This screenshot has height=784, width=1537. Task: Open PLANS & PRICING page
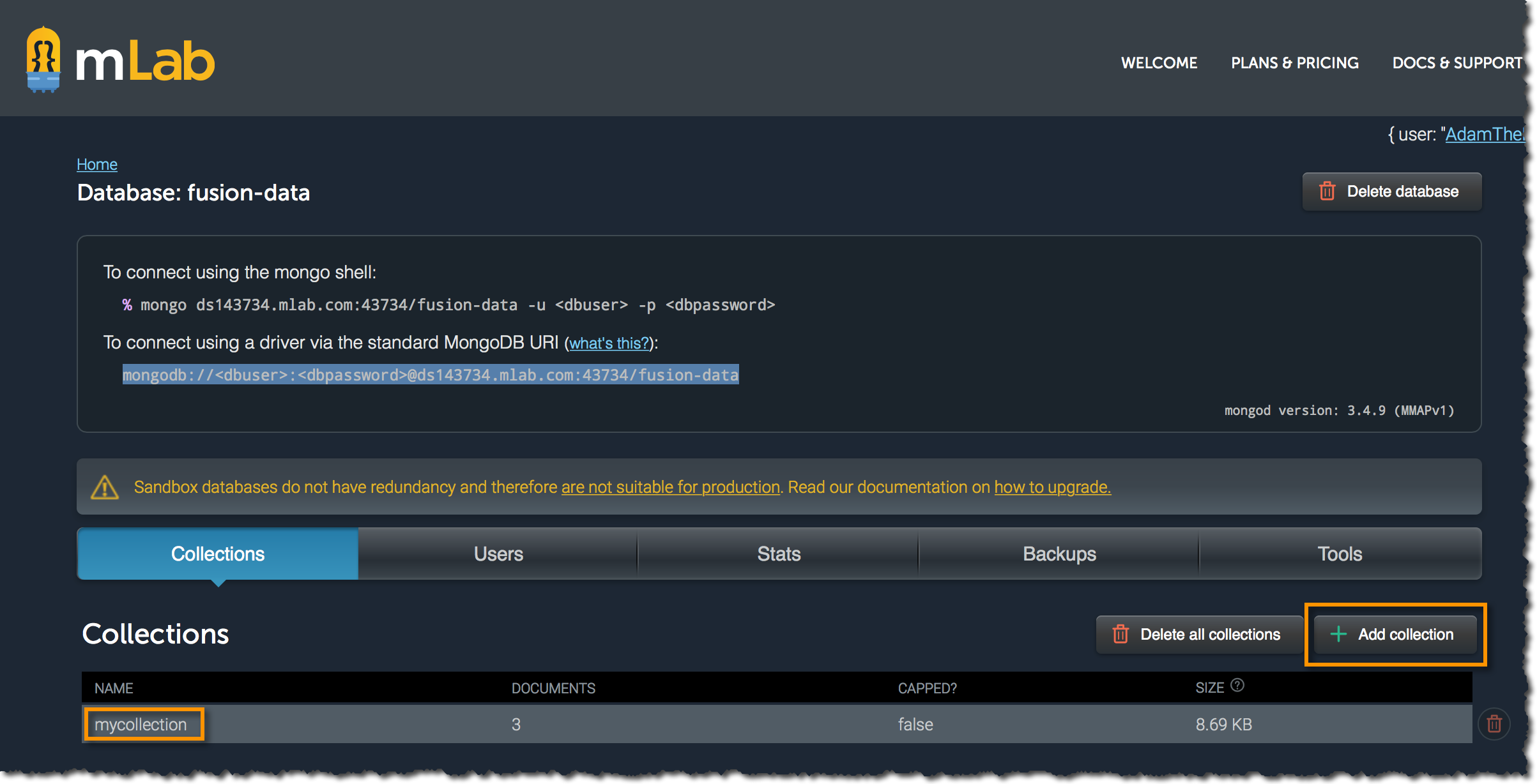(x=1294, y=63)
